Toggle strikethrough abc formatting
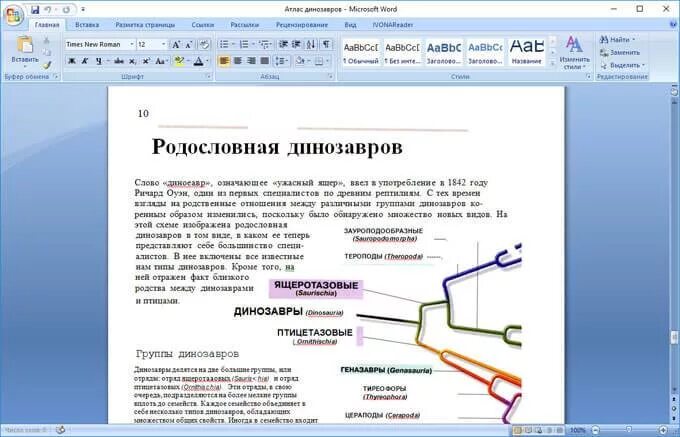The width and height of the screenshot is (680, 437). coord(119,61)
